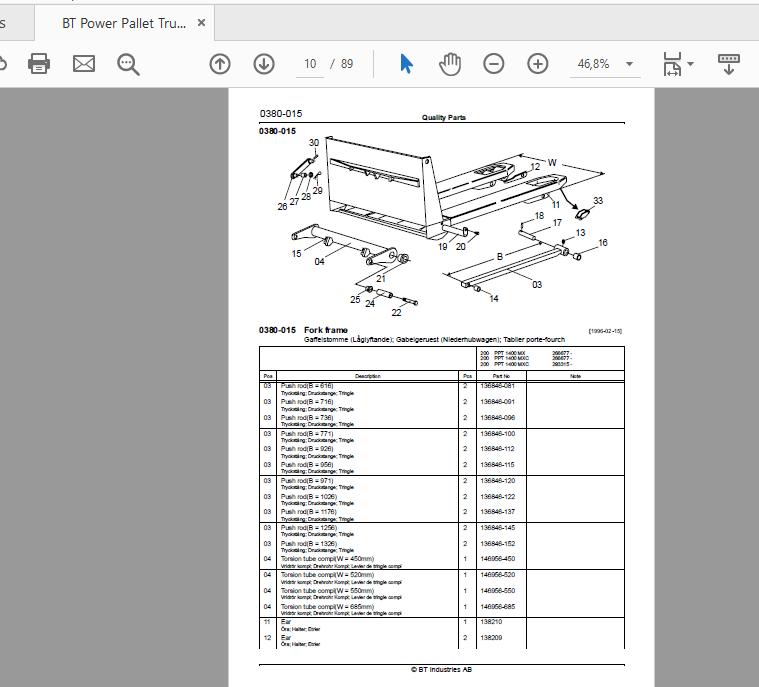Click part number 136846-081
Image resolution: width=759 pixels, height=687 pixels.
click(497, 386)
